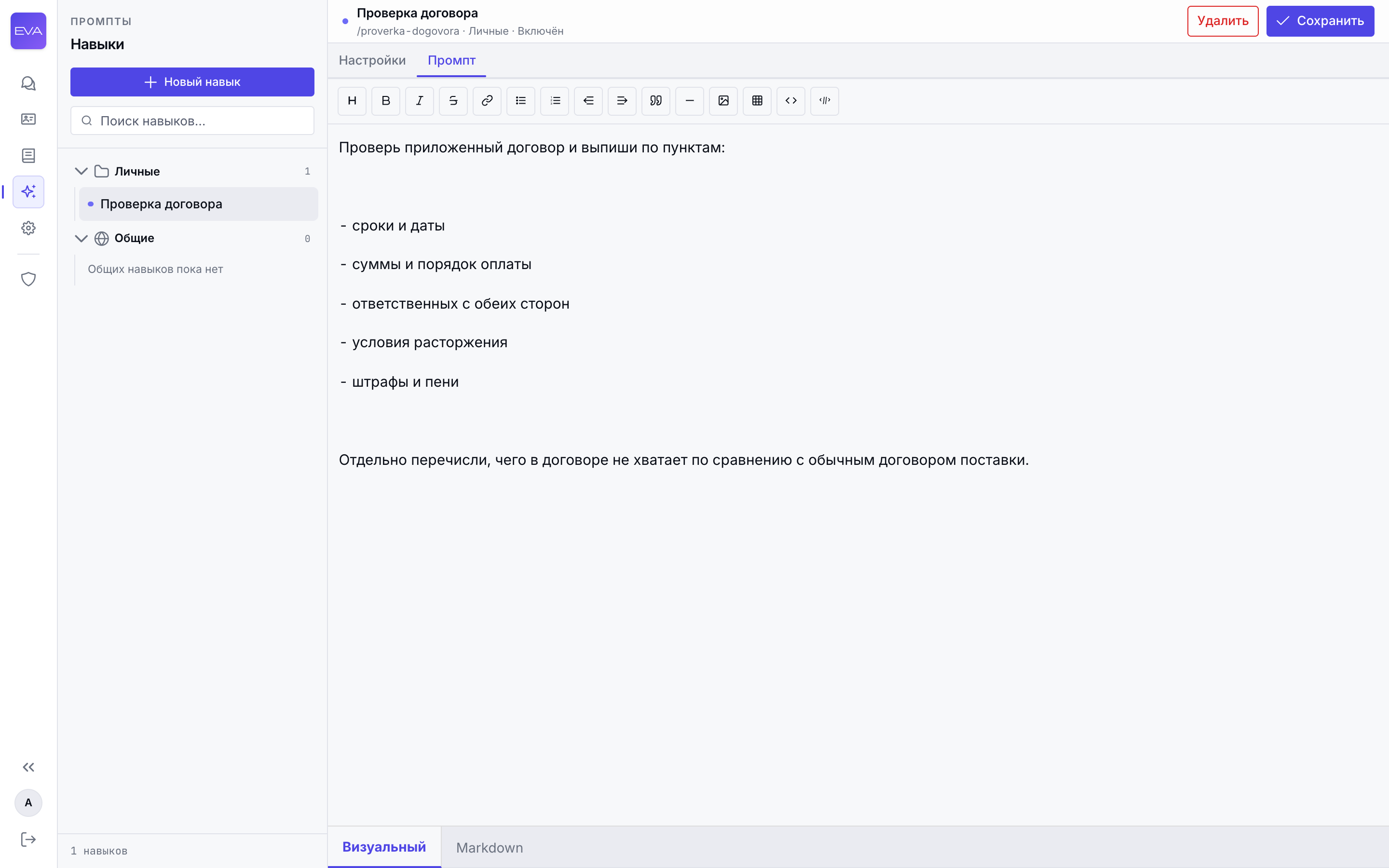Click the Heading formatting button
1389x868 pixels.
352,101
